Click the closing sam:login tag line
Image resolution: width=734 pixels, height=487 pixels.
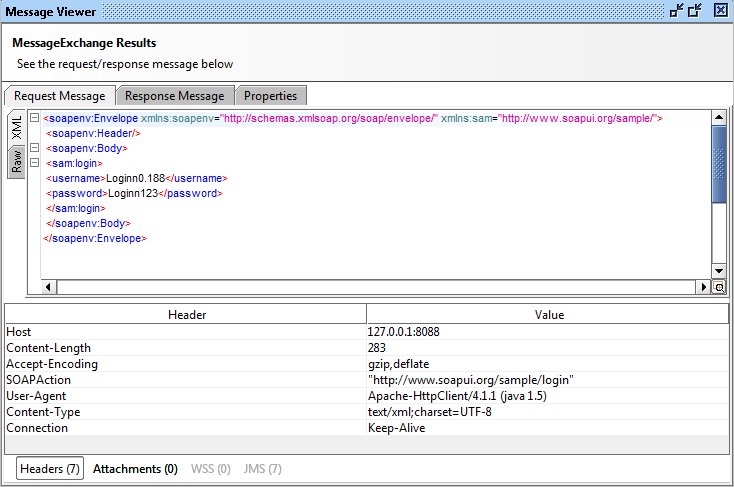[76, 208]
